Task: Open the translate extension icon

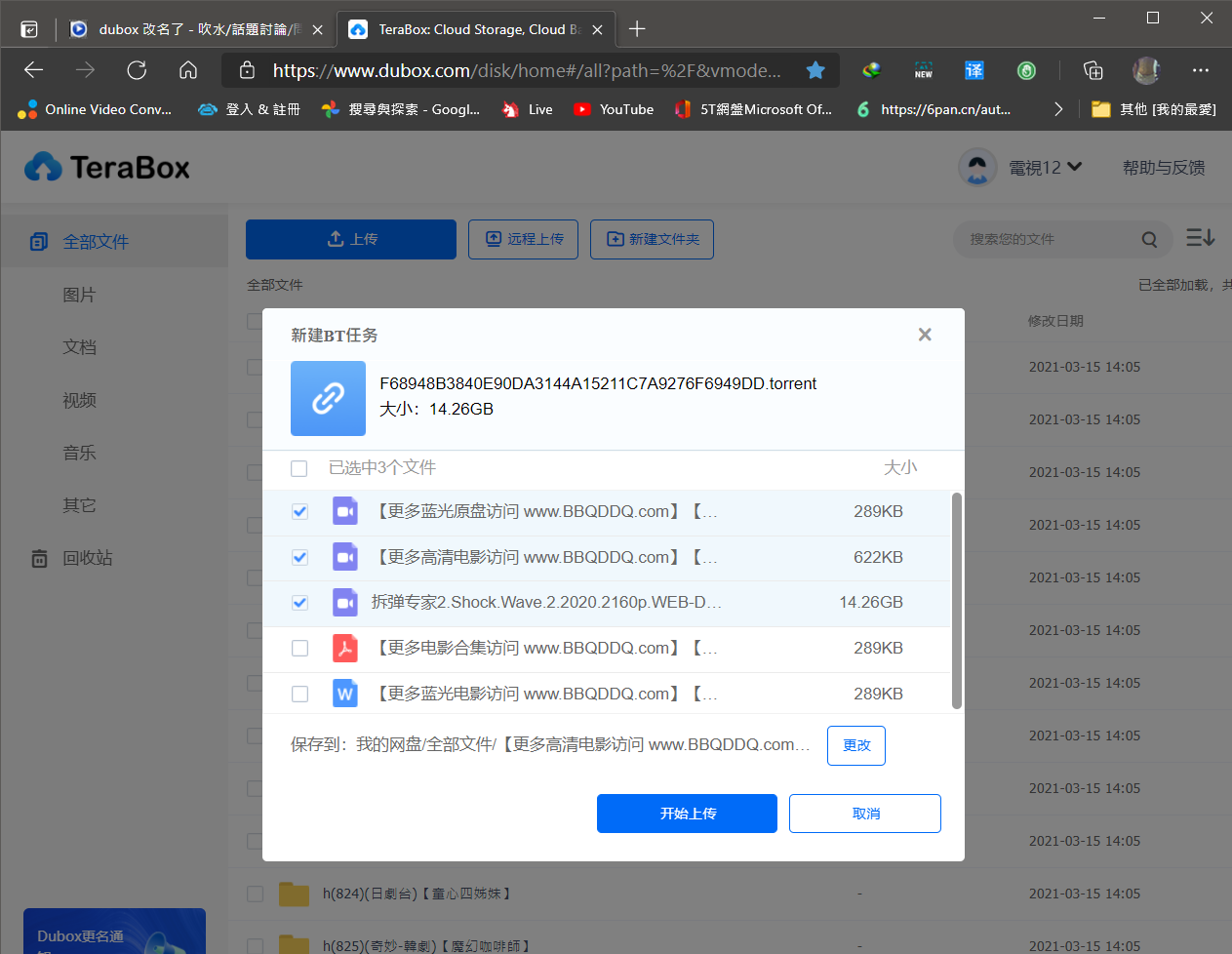Action: (974, 70)
